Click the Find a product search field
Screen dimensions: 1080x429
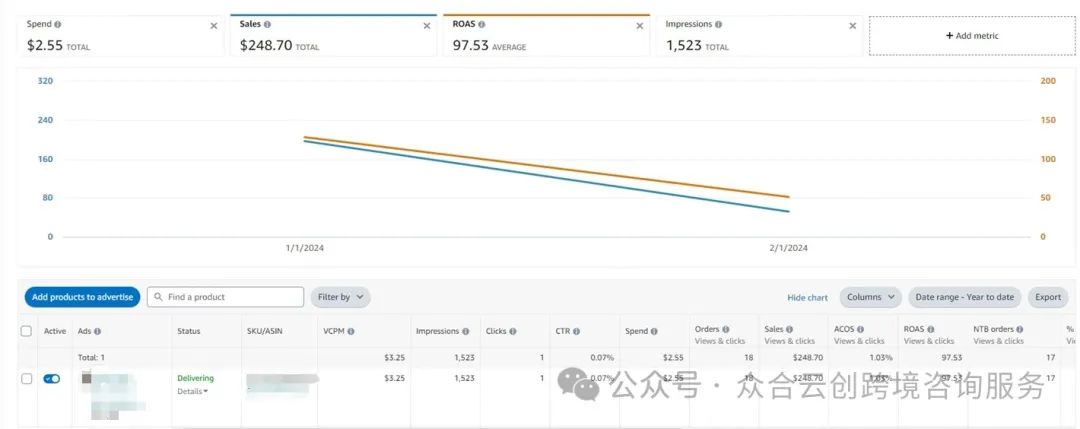[232, 297]
